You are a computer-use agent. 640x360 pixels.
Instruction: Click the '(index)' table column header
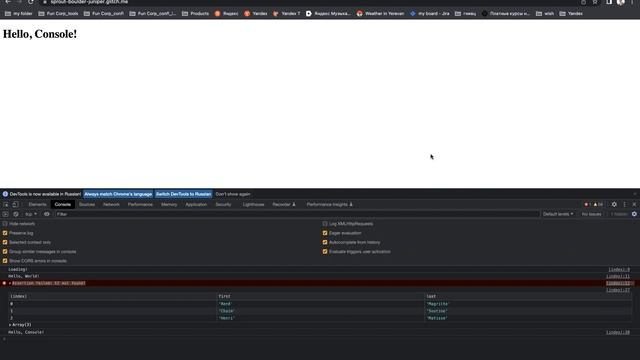113,296
